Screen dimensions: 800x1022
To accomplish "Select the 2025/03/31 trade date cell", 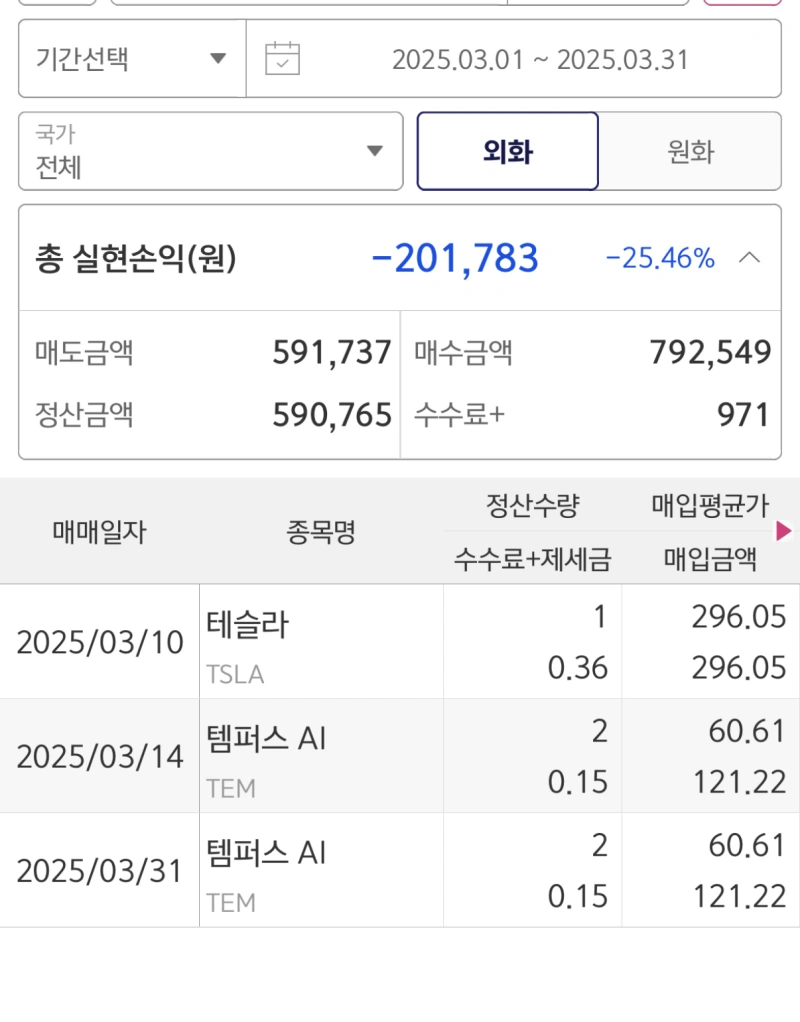I will 100,871.
